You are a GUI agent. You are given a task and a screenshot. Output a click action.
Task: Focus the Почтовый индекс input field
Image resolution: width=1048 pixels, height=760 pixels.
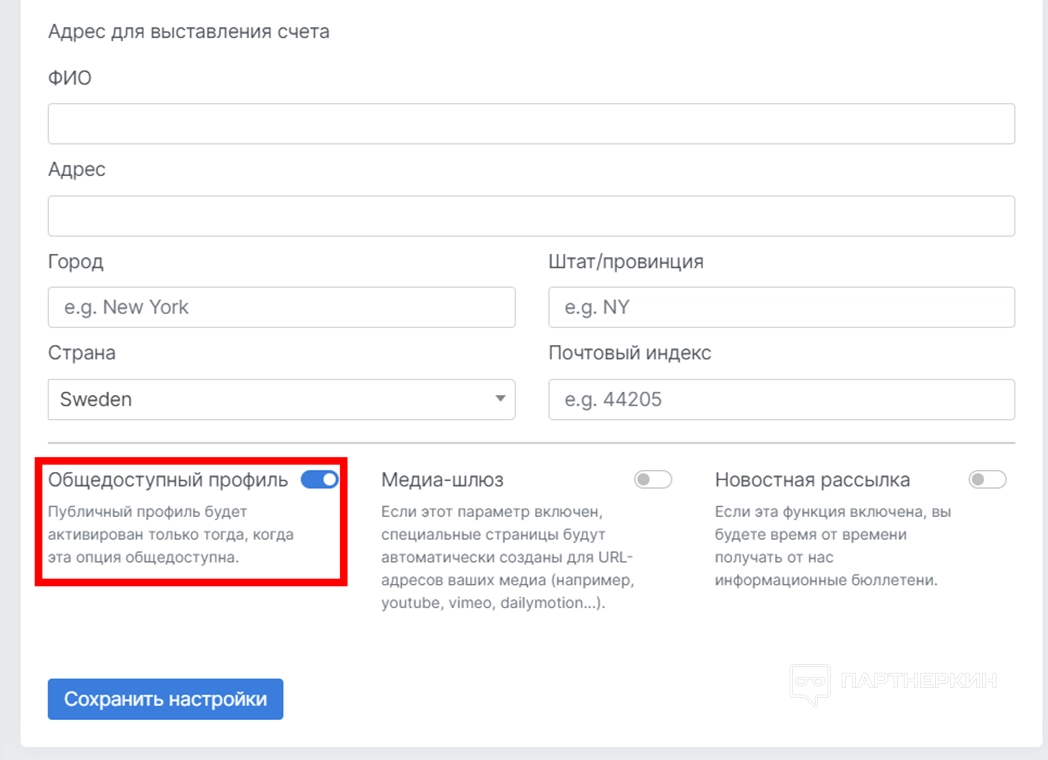pos(781,400)
